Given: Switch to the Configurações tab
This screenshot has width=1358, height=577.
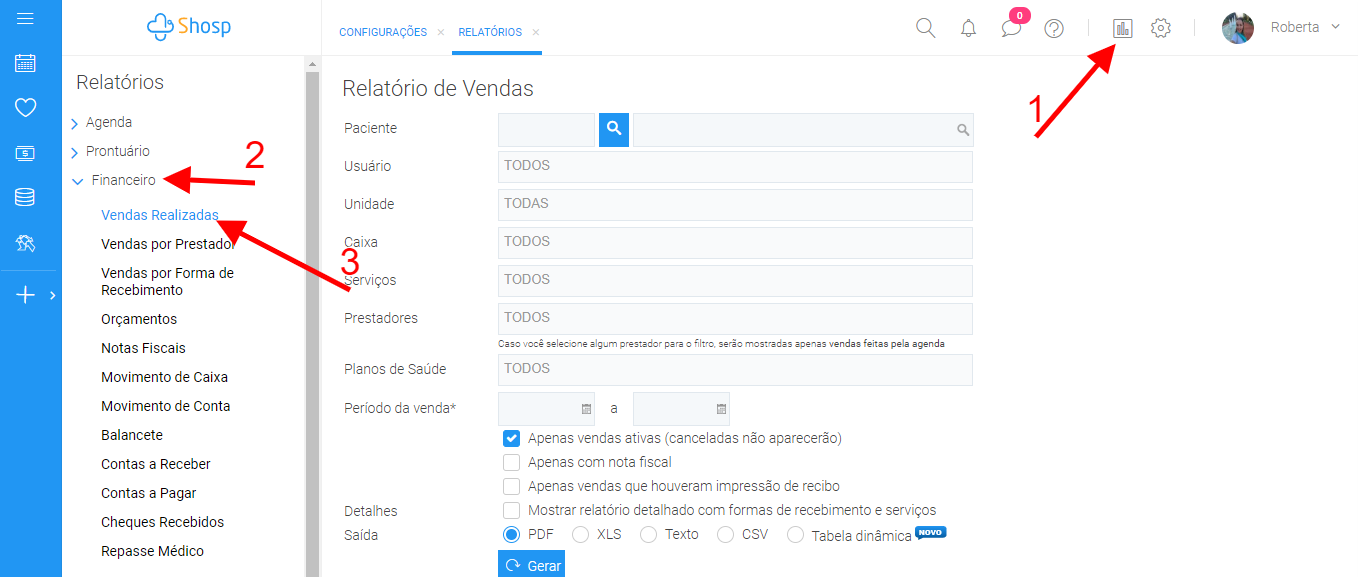Looking at the screenshot, I should coord(383,32).
